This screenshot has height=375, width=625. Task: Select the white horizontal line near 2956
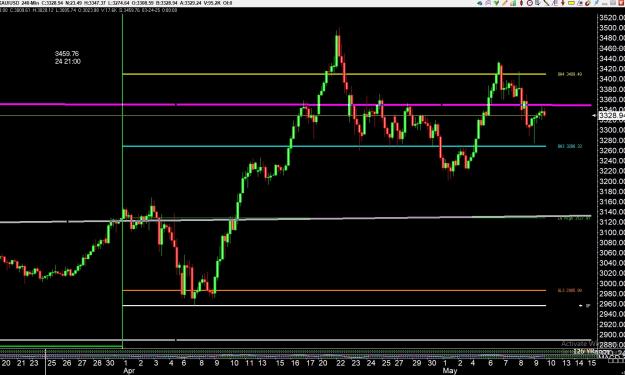334,306
